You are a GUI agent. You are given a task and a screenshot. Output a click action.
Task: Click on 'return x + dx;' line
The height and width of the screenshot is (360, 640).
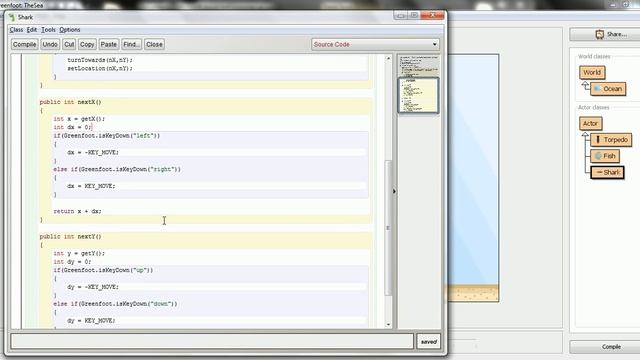coord(77,211)
